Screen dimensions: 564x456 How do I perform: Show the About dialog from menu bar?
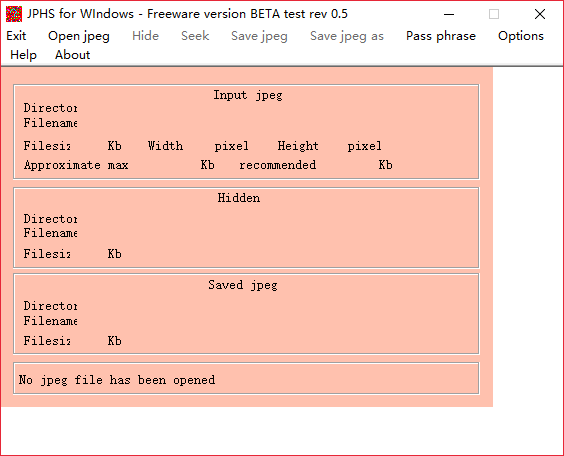[72, 55]
